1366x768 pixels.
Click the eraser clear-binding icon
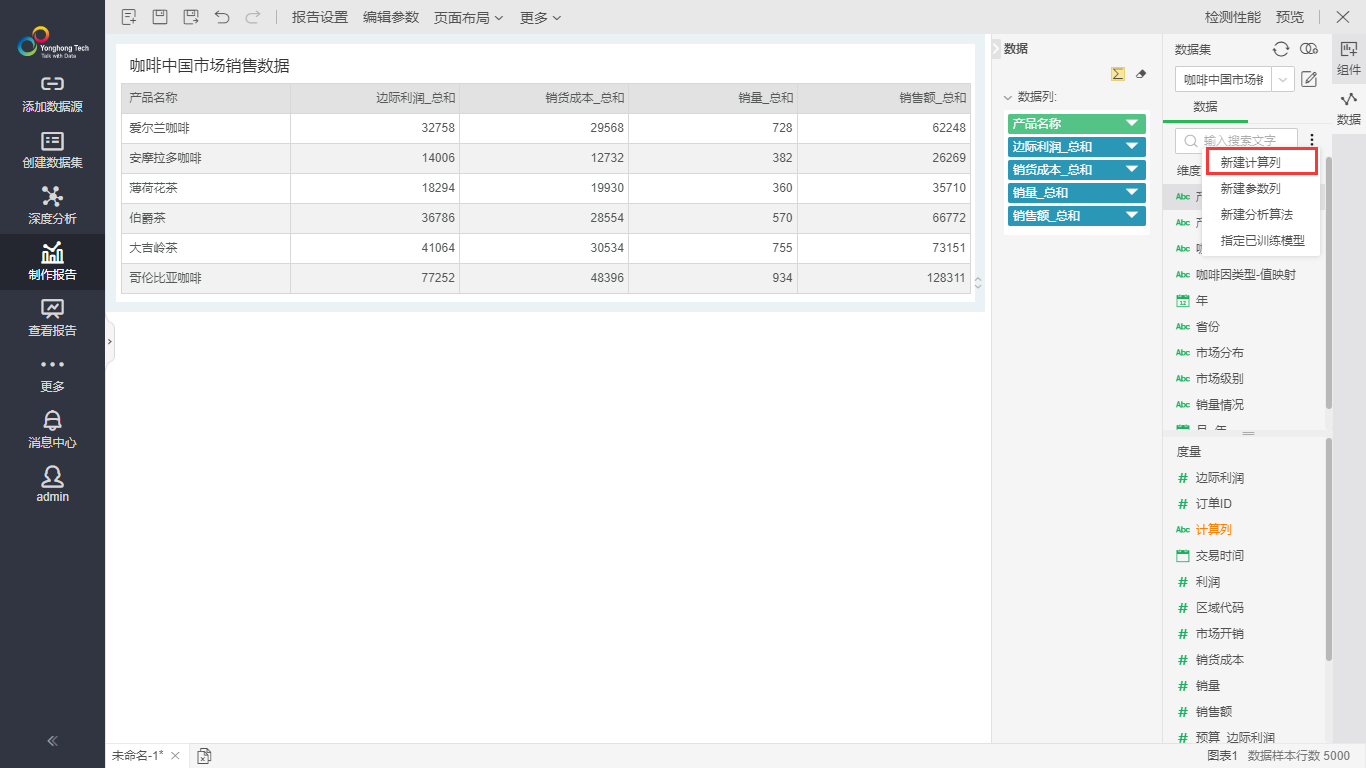point(1141,74)
